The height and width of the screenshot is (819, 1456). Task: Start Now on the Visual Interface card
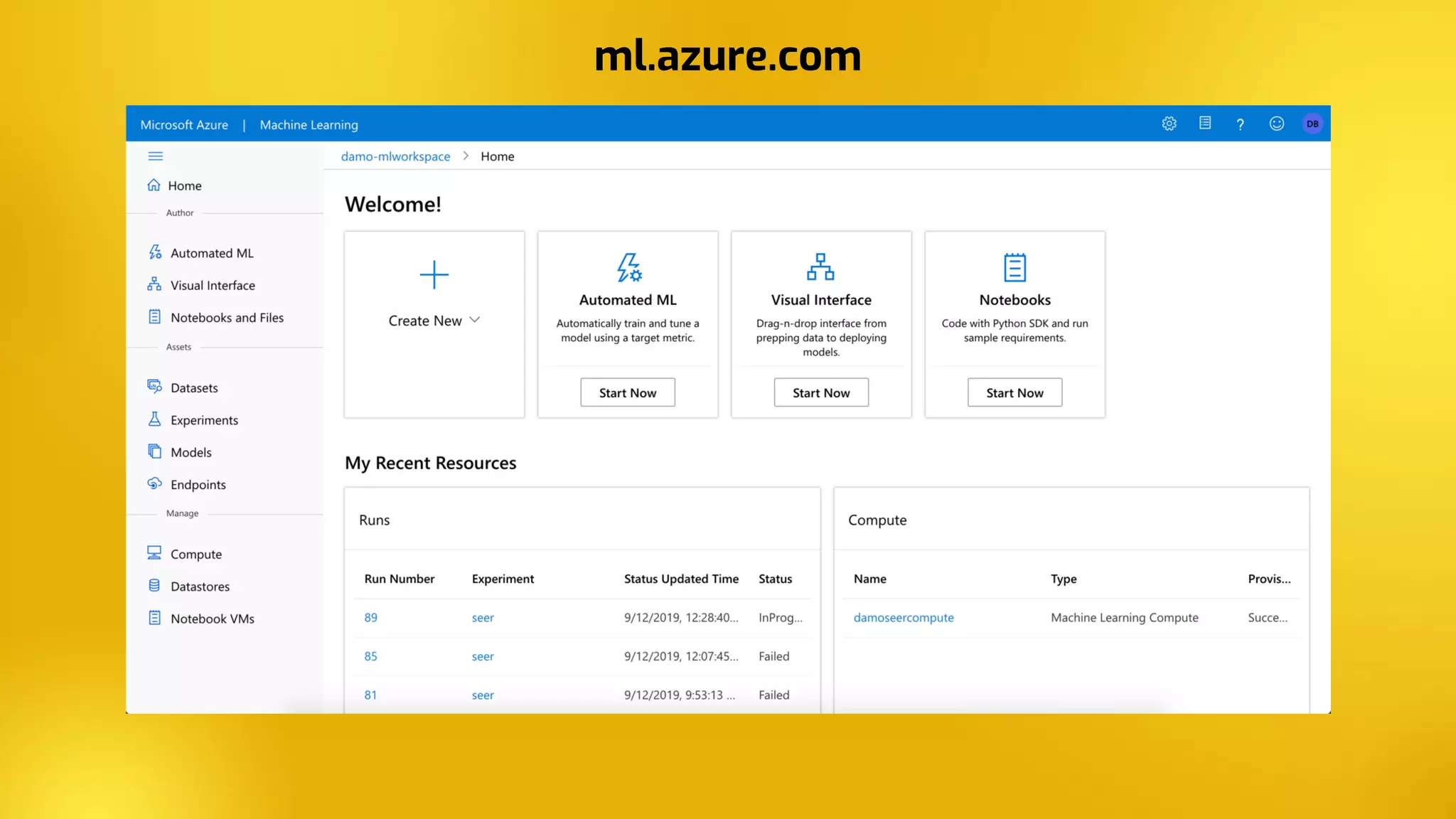(821, 392)
